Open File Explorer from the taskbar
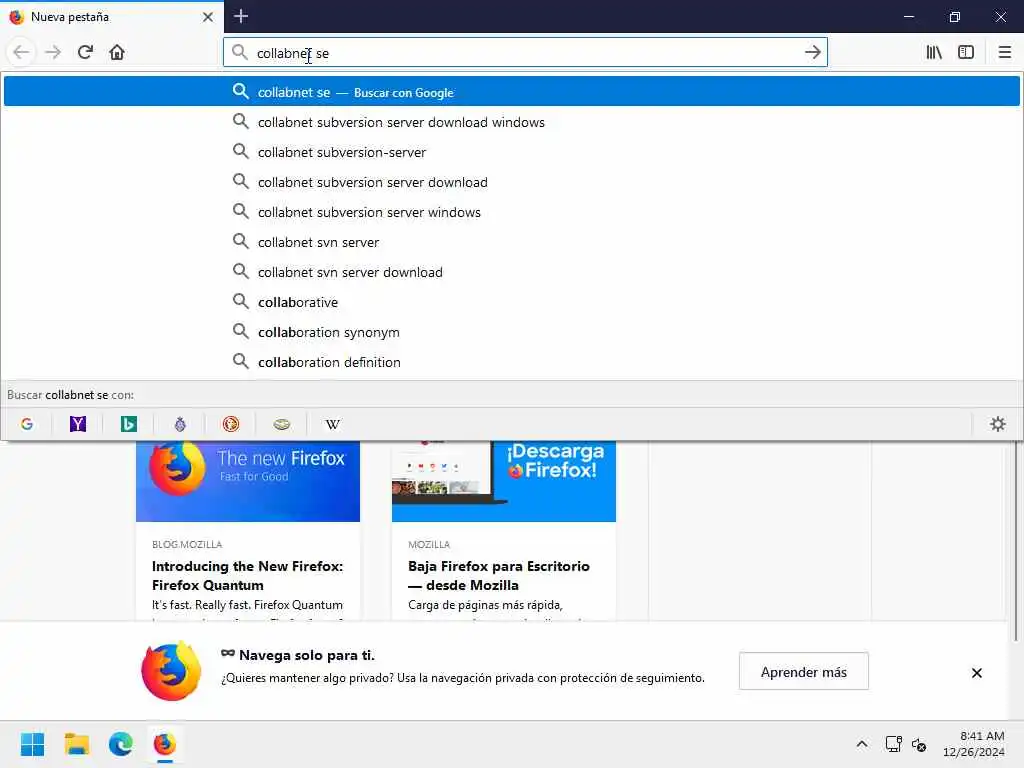1024x768 pixels. (x=76, y=744)
